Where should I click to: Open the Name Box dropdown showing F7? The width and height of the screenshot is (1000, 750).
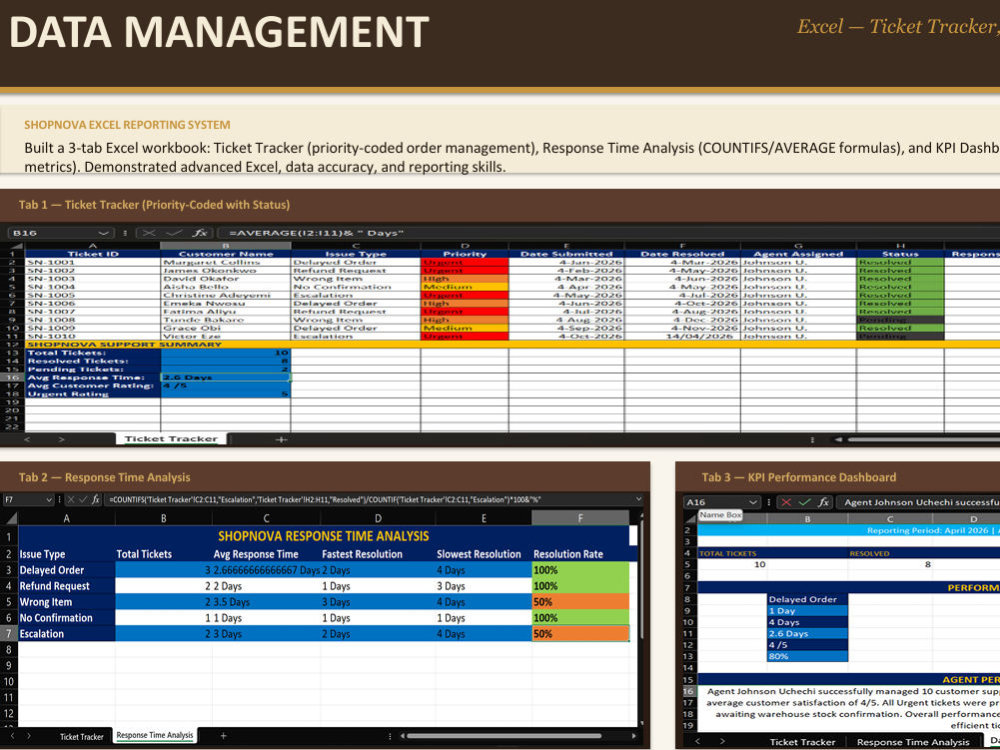(x=50, y=500)
